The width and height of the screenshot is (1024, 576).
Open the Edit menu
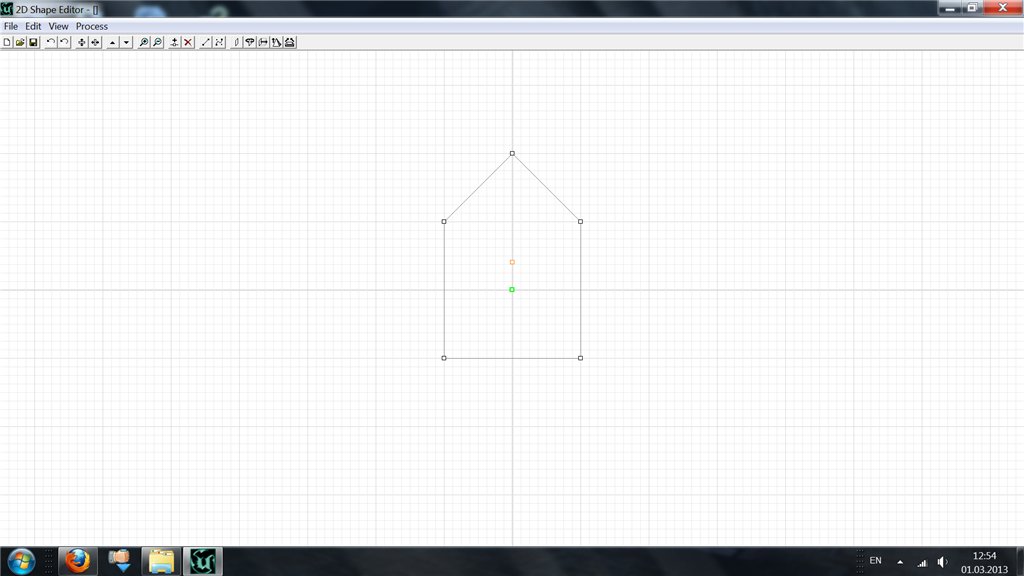pos(33,26)
